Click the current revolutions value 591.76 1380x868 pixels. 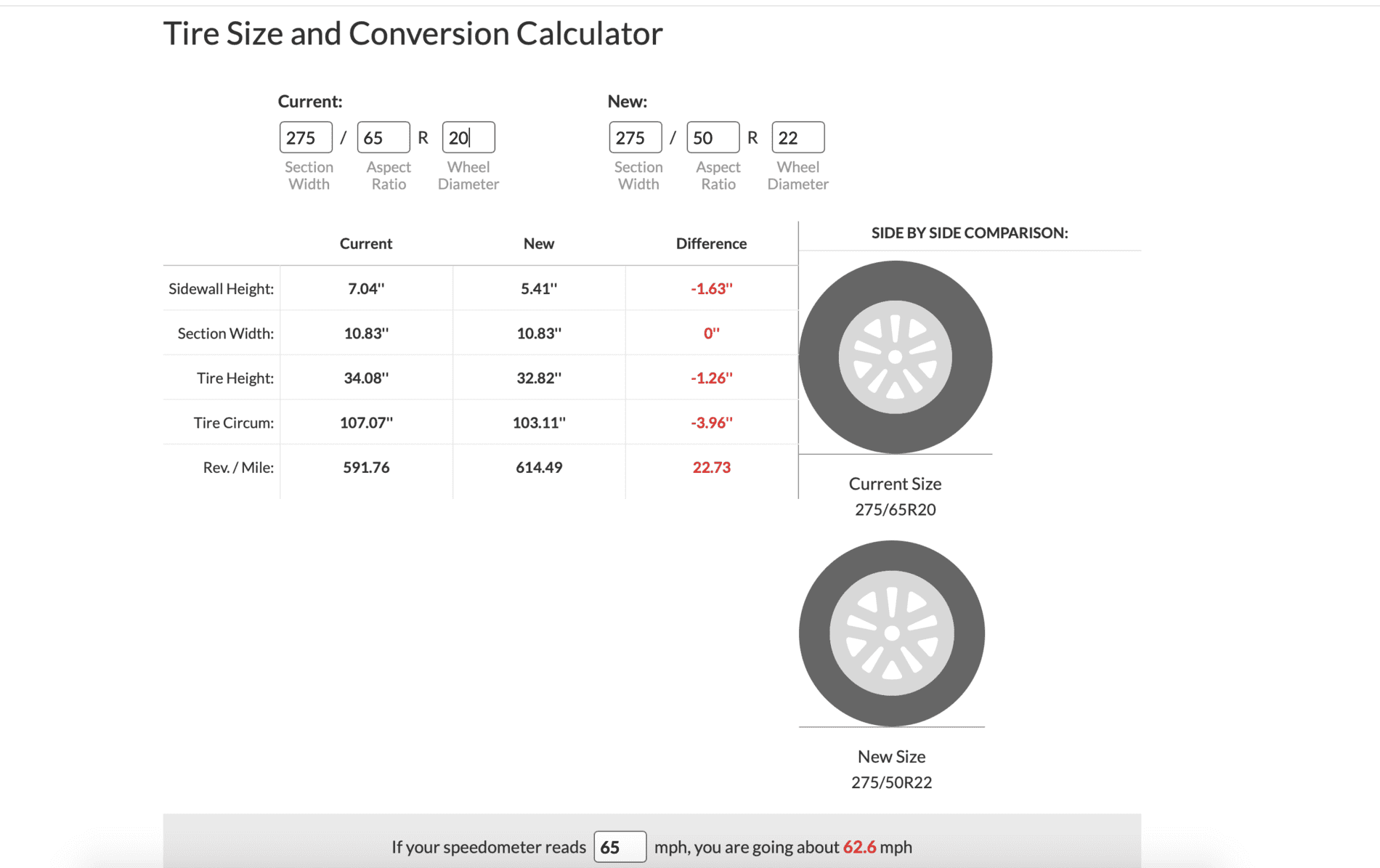(366, 467)
